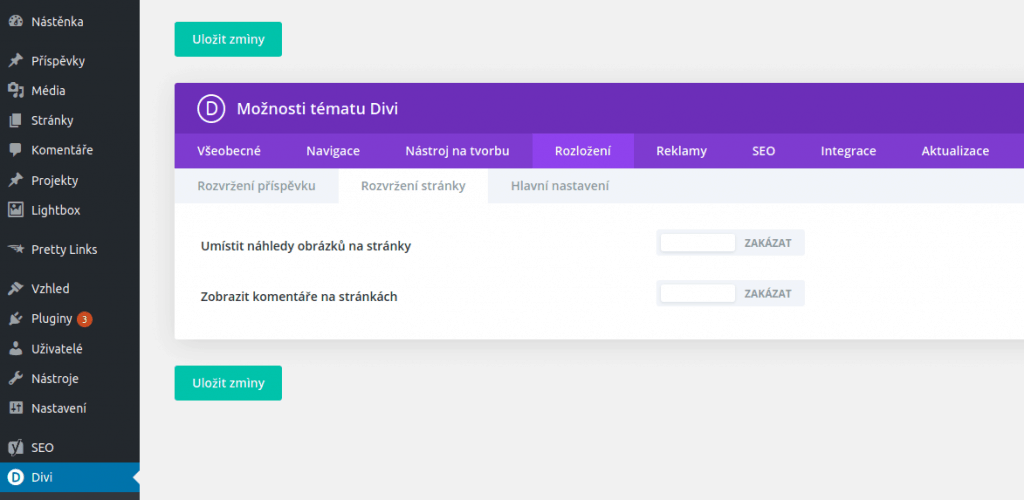Screen dimensions: 1024x500
Task: Open the Pluginy menu item
Action: [70, 319]
